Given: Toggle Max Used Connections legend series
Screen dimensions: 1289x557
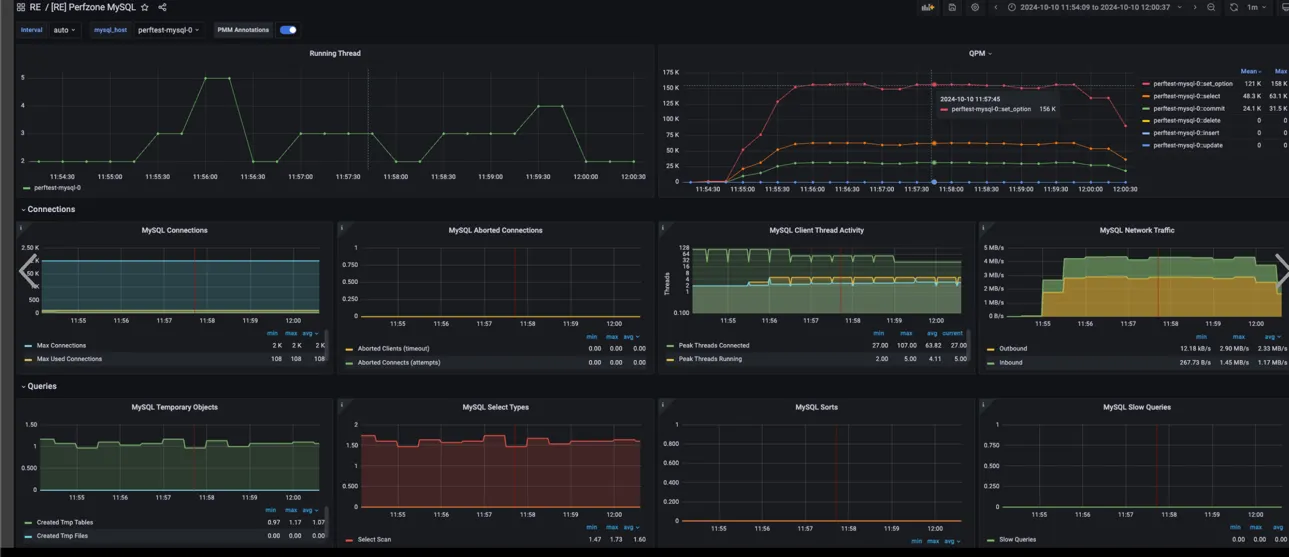Looking at the screenshot, I should (x=69, y=359).
